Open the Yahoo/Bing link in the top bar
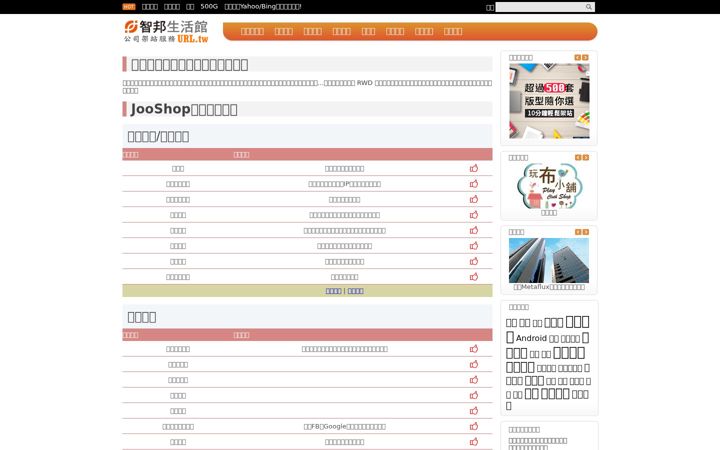Viewport: 720px width, 450px height. tap(263, 6)
